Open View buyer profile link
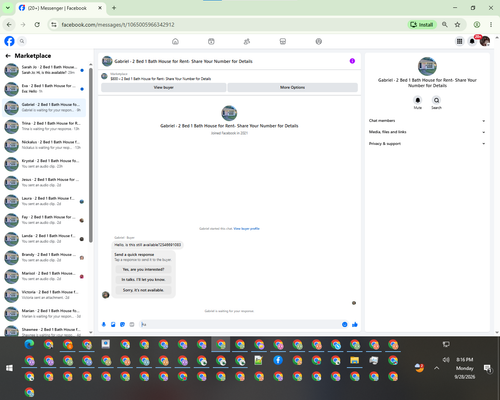 246,229
